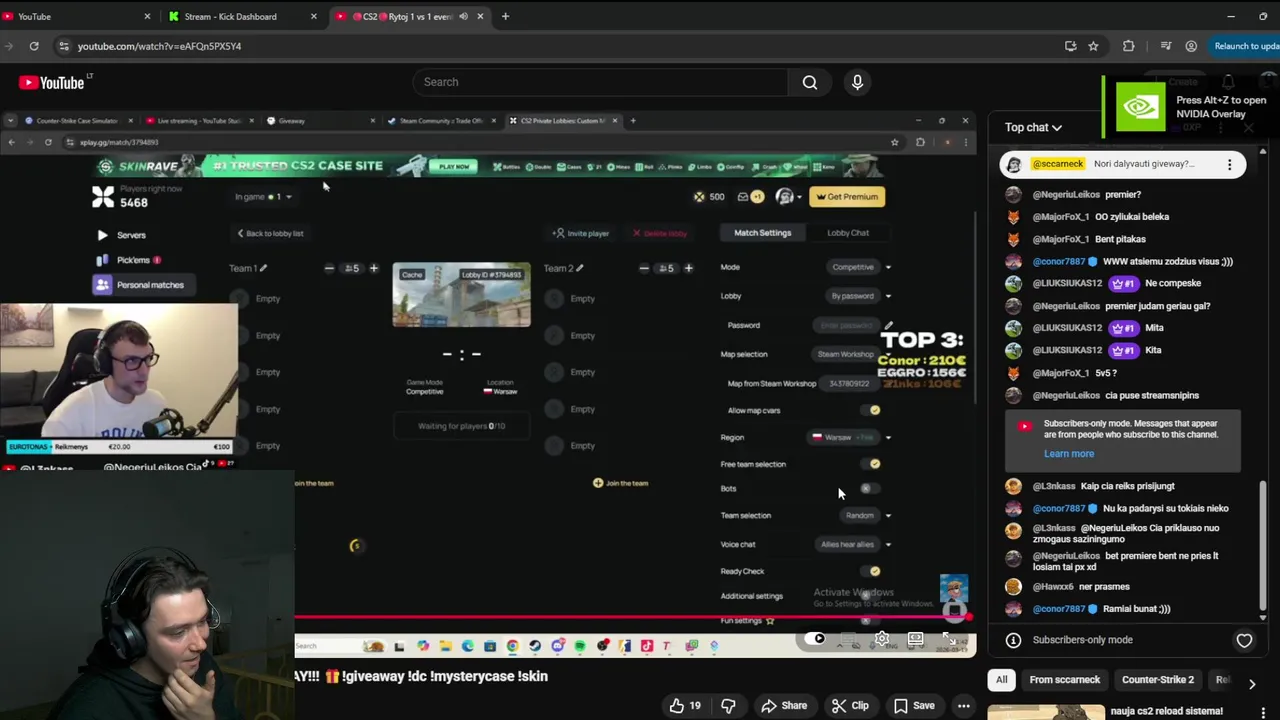
Task: Mute audio on the CS2 tab
Action: point(463,16)
